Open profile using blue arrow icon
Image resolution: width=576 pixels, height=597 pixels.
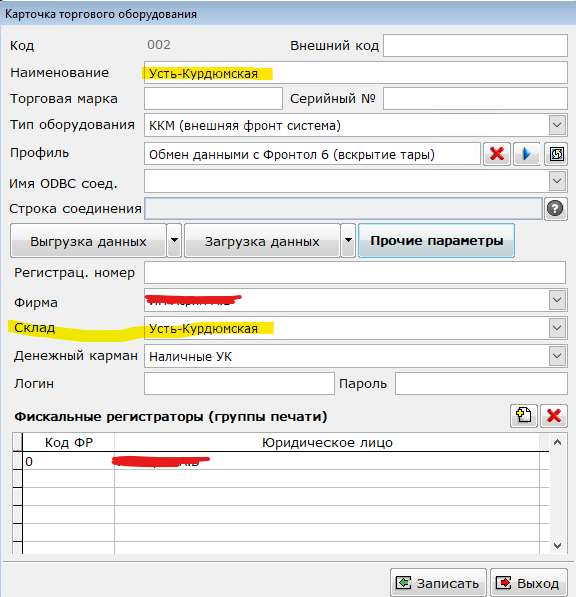(x=527, y=154)
